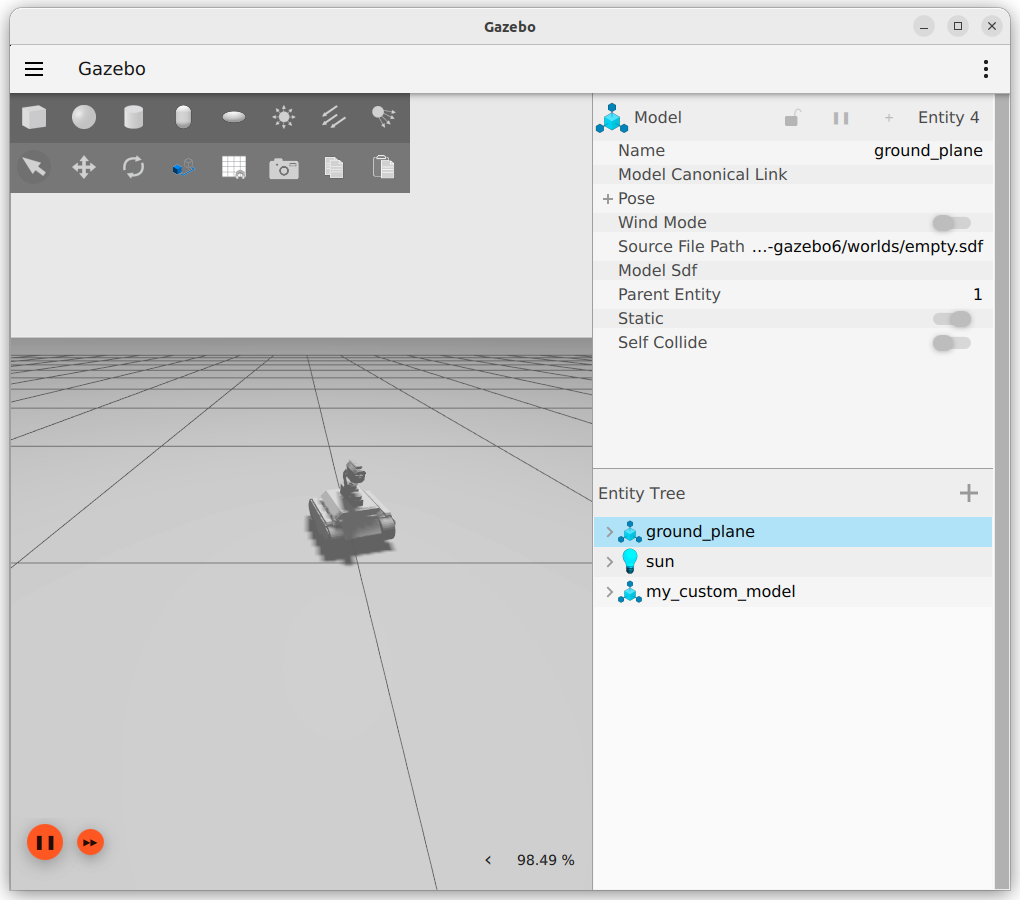This screenshot has width=1020, height=900.
Task: Insert a cylinder shape
Action: (133, 118)
